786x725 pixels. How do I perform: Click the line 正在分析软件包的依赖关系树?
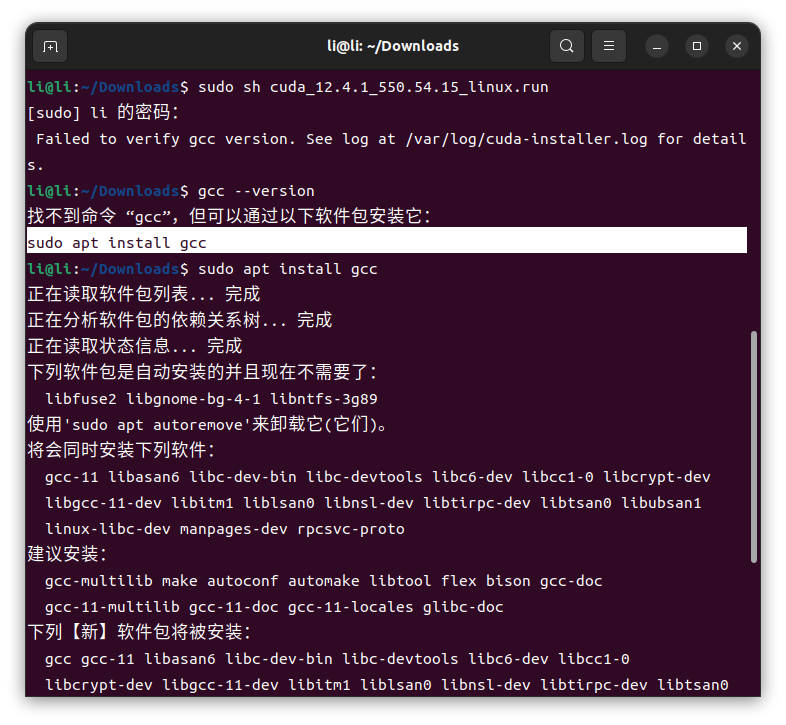[179, 320]
